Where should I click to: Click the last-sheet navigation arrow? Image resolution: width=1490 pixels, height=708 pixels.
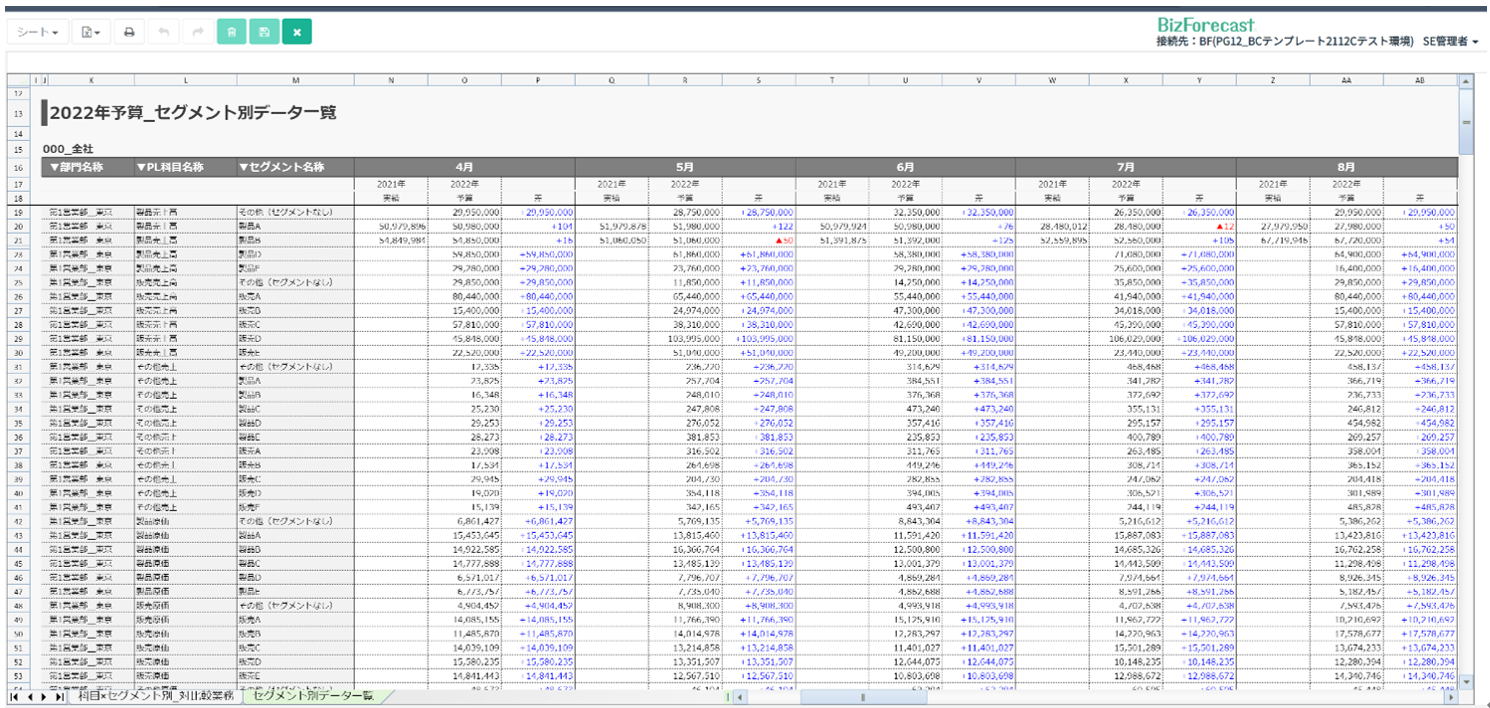coord(60,696)
